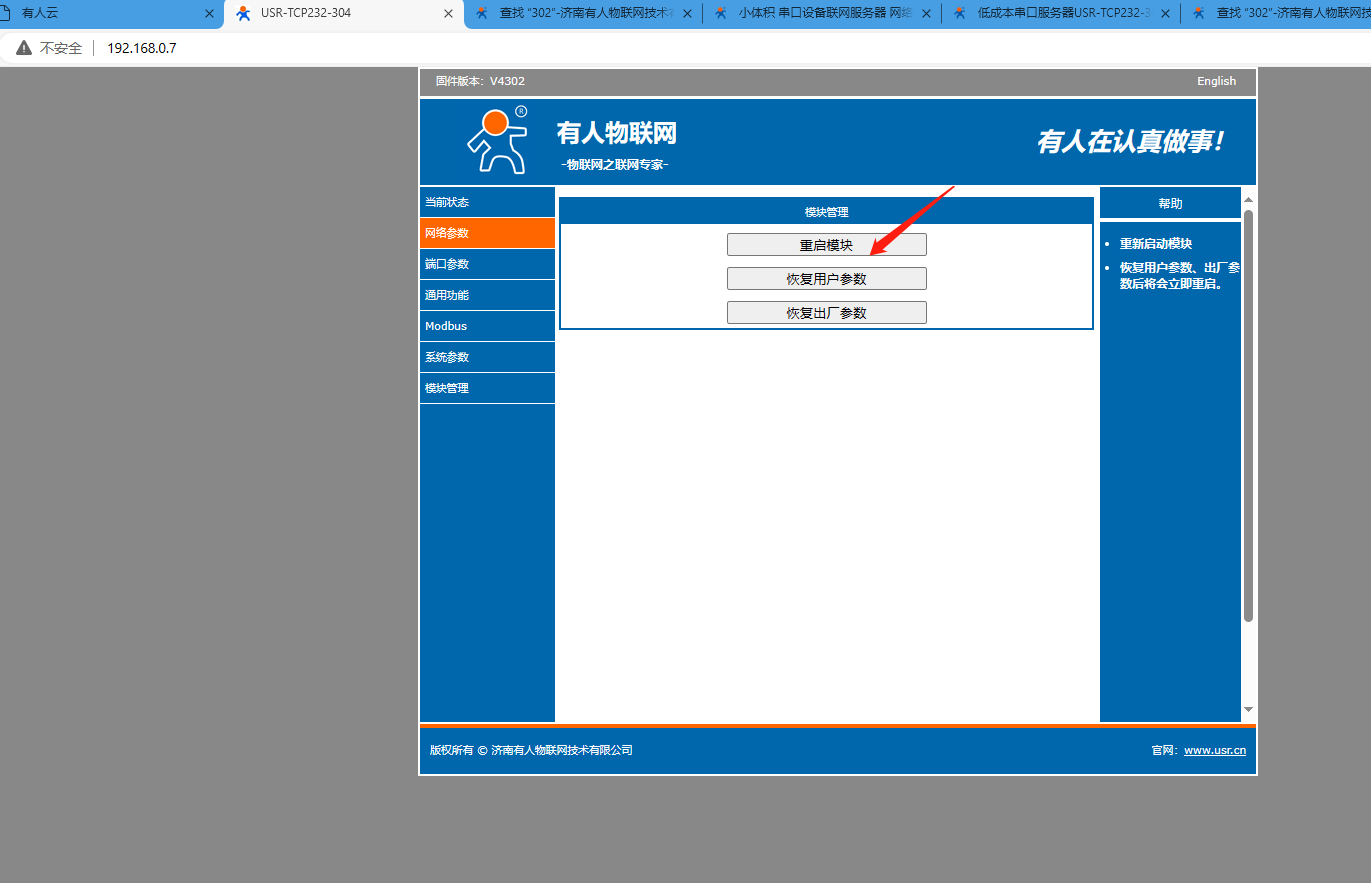Click the help panel scrollbar thumb
Image resolution: width=1371 pixels, height=883 pixels.
pyautogui.click(x=1248, y=416)
